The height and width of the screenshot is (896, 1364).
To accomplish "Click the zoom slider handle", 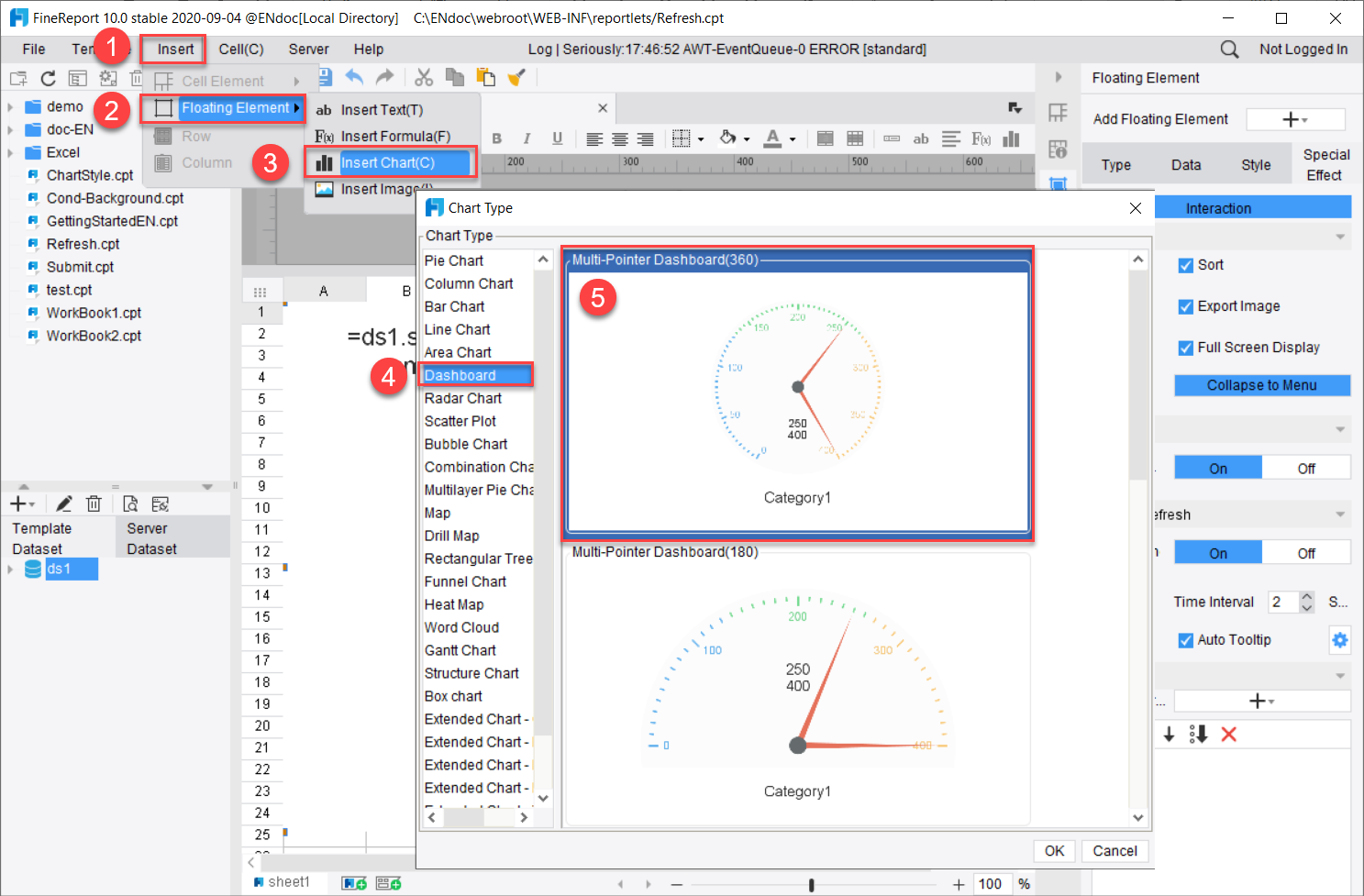I will coord(811,884).
